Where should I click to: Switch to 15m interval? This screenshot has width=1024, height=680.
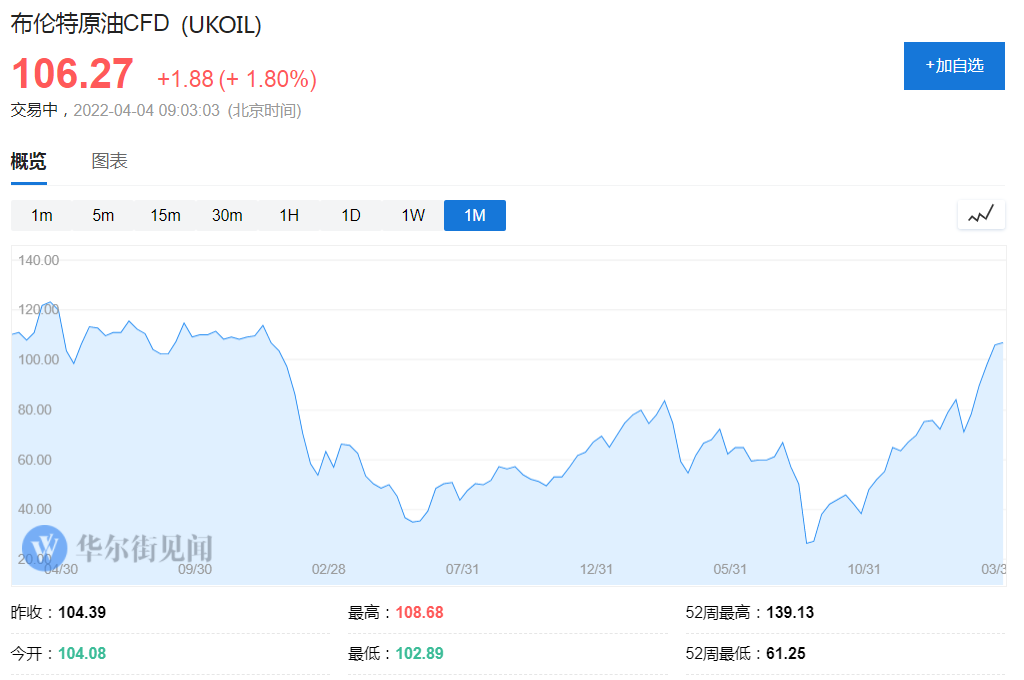pyautogui.click(x=165, y=215)
